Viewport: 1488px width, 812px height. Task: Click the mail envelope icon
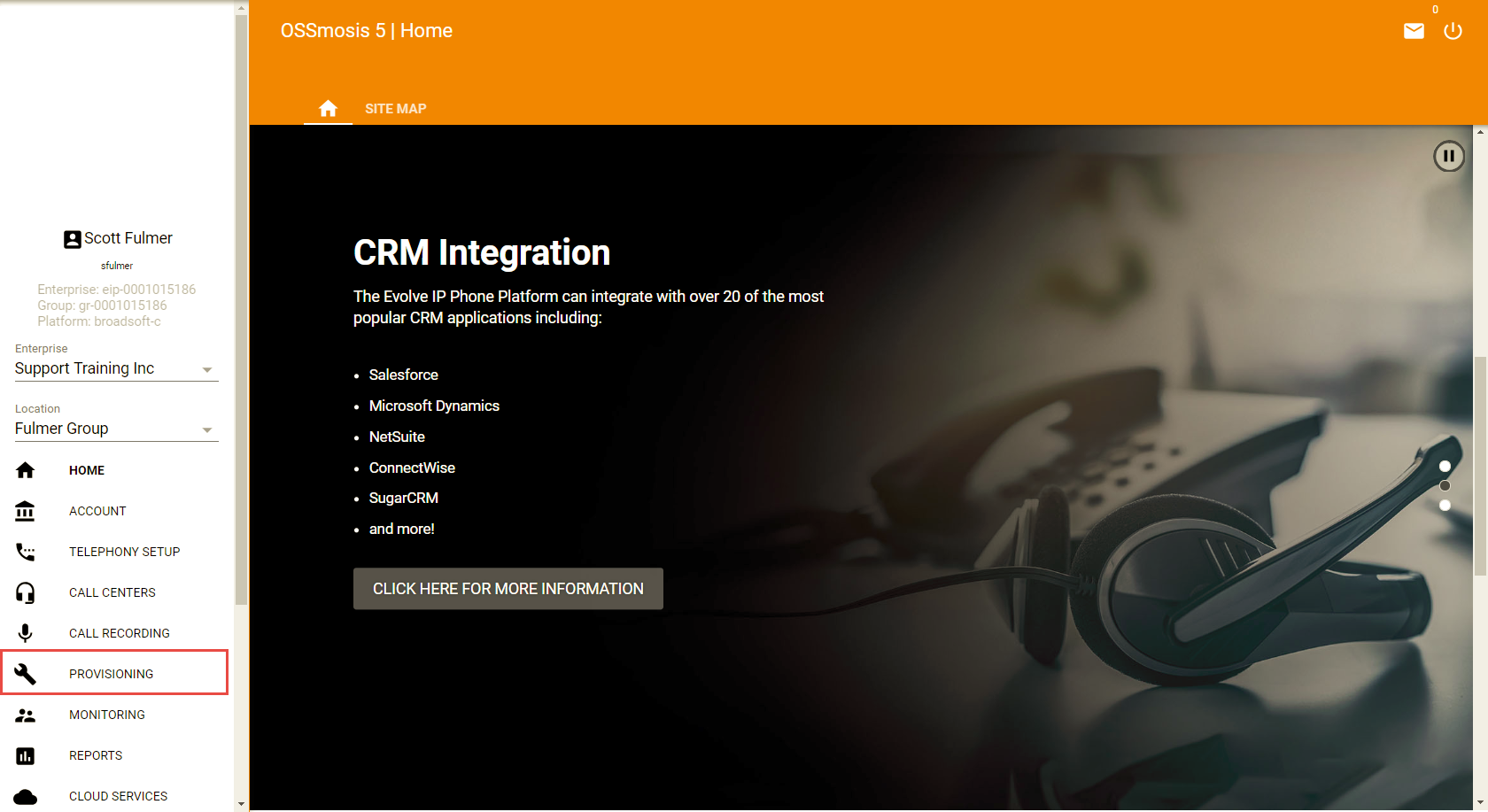coord(1414,32)
